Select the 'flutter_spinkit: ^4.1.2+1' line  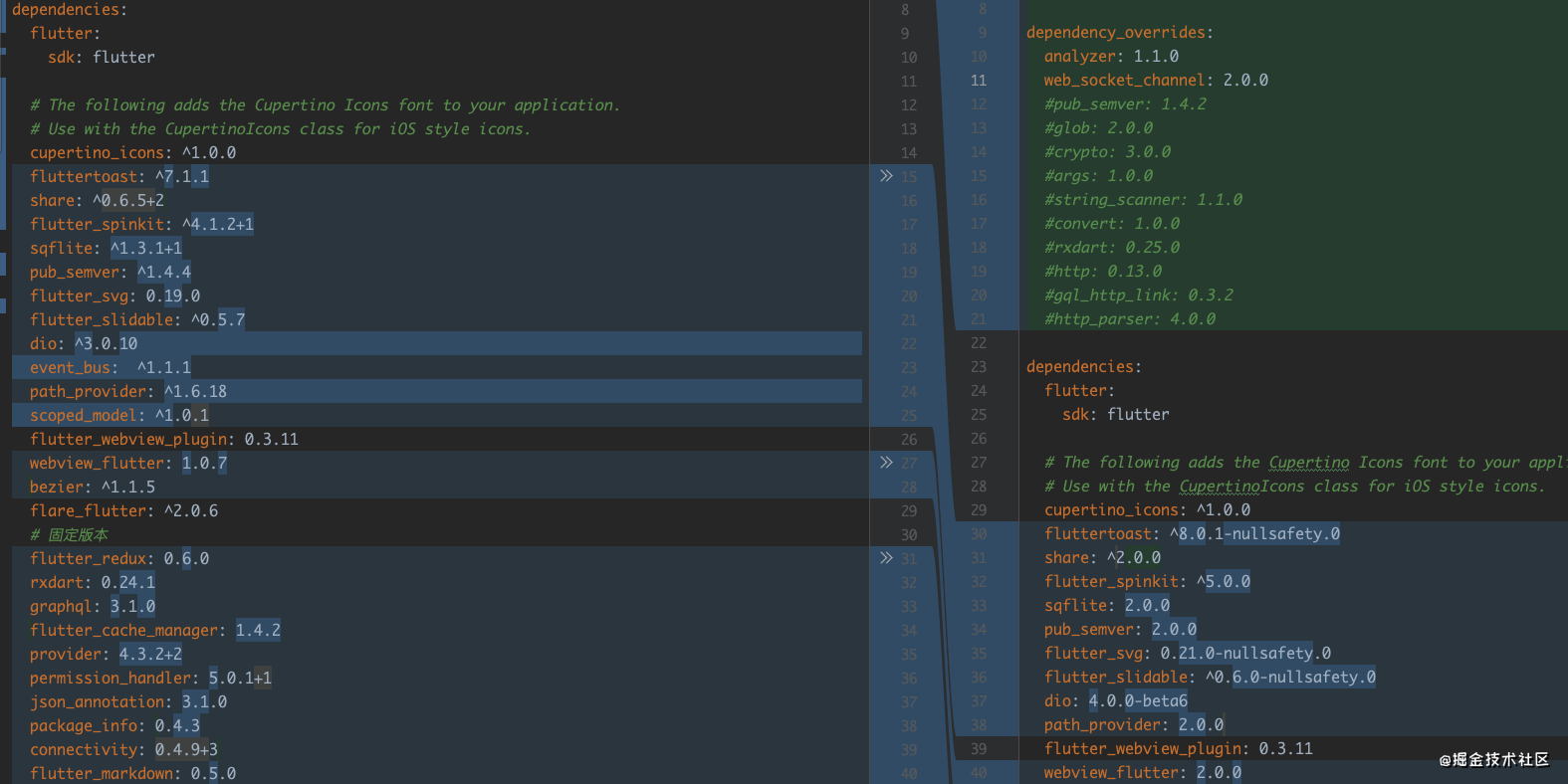tap(141, 224)
